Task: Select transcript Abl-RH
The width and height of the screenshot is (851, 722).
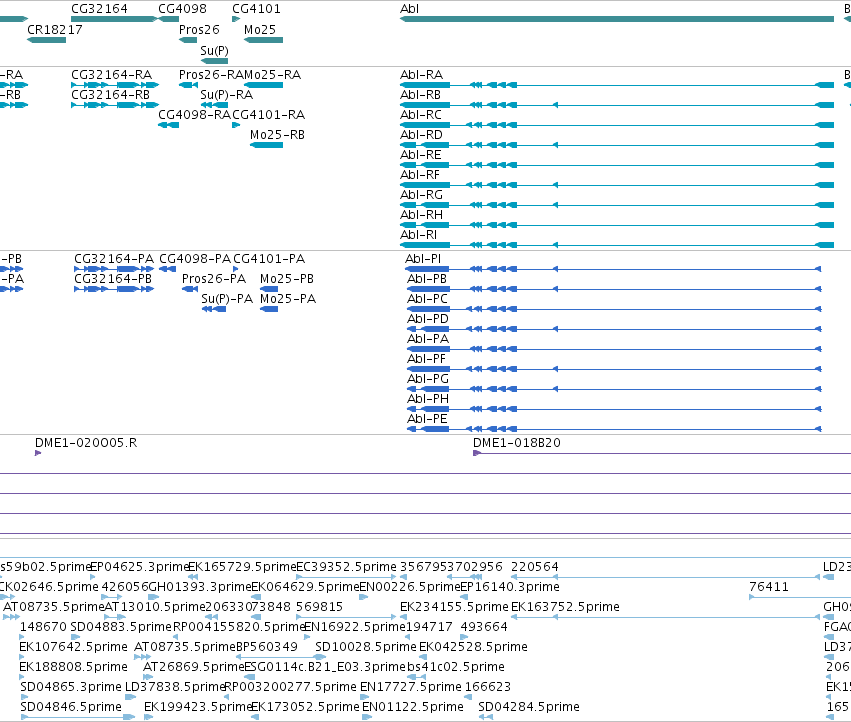Action: (617, 225)
